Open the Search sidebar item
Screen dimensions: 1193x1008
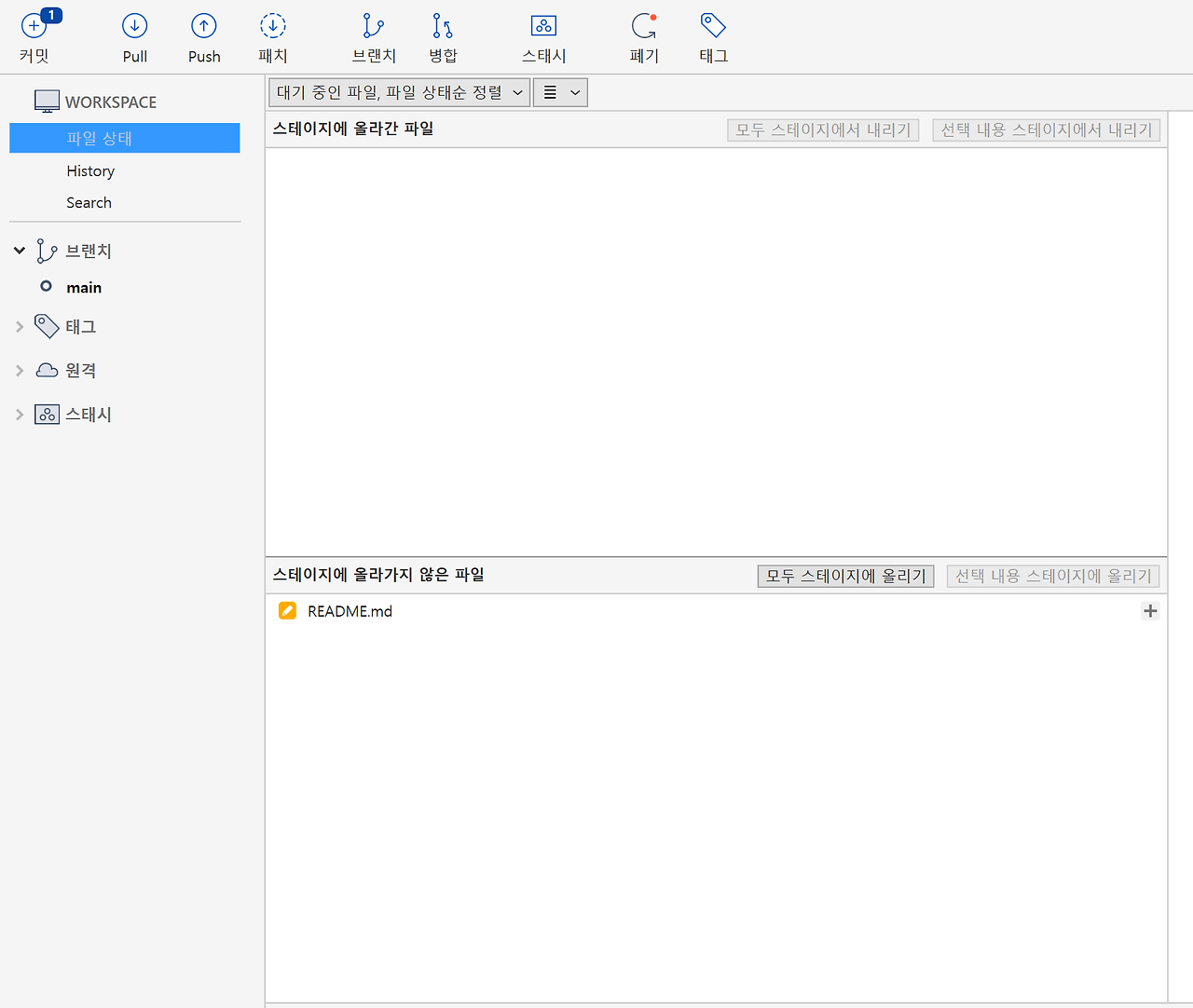(89, 203)
